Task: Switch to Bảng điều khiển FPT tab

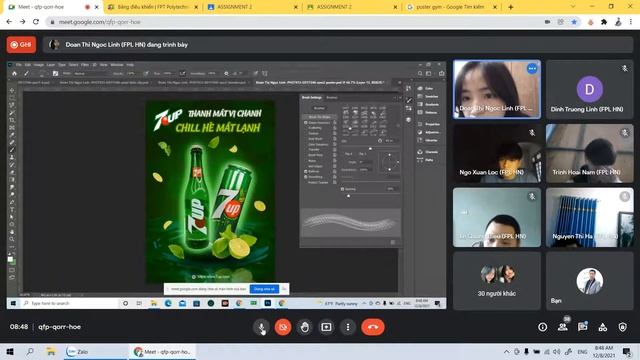Action: coord(153,7)
